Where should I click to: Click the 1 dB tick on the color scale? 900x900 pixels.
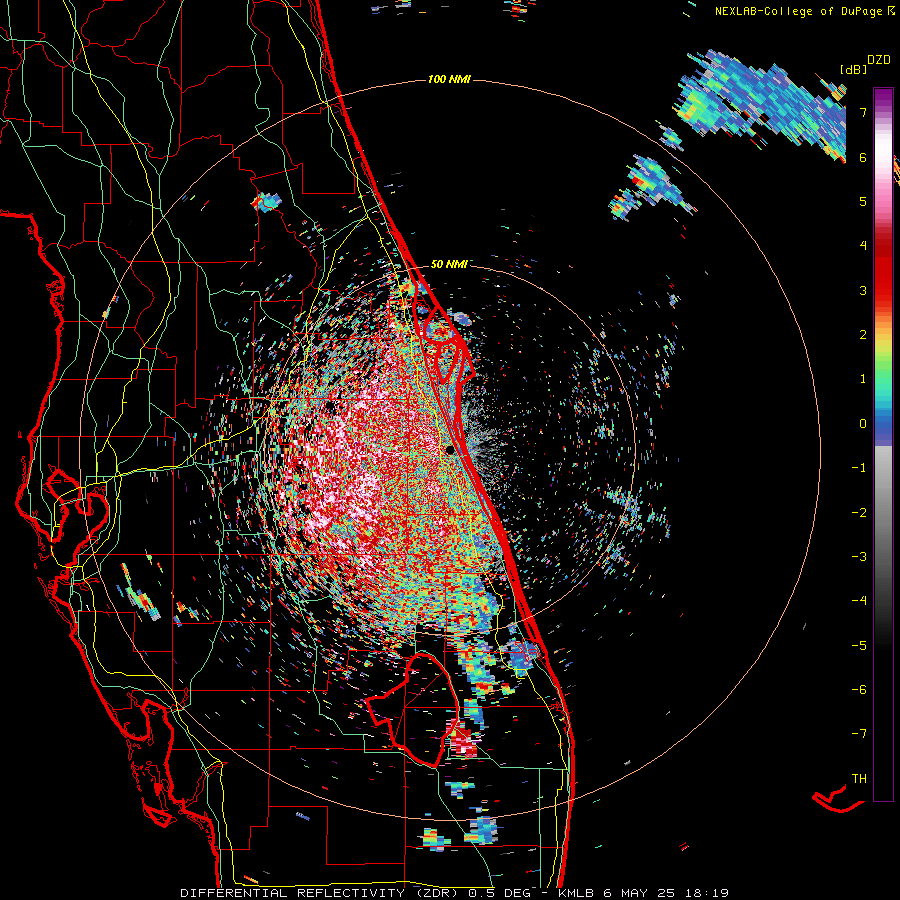pyautogui.click(x=863, y=379)
